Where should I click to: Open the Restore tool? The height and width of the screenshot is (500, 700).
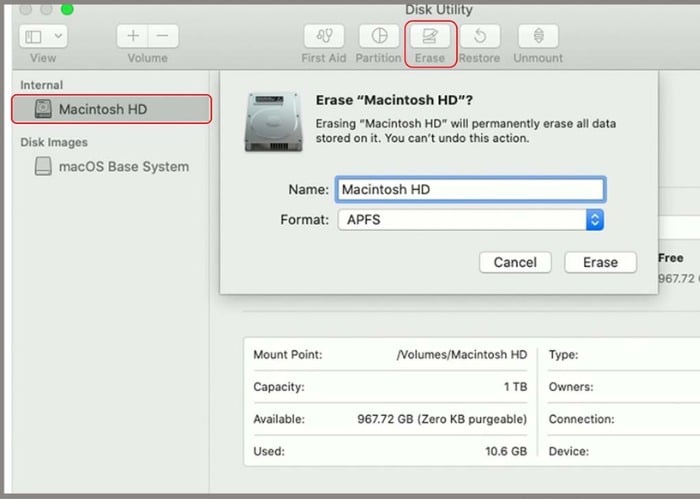click(480, 36)
